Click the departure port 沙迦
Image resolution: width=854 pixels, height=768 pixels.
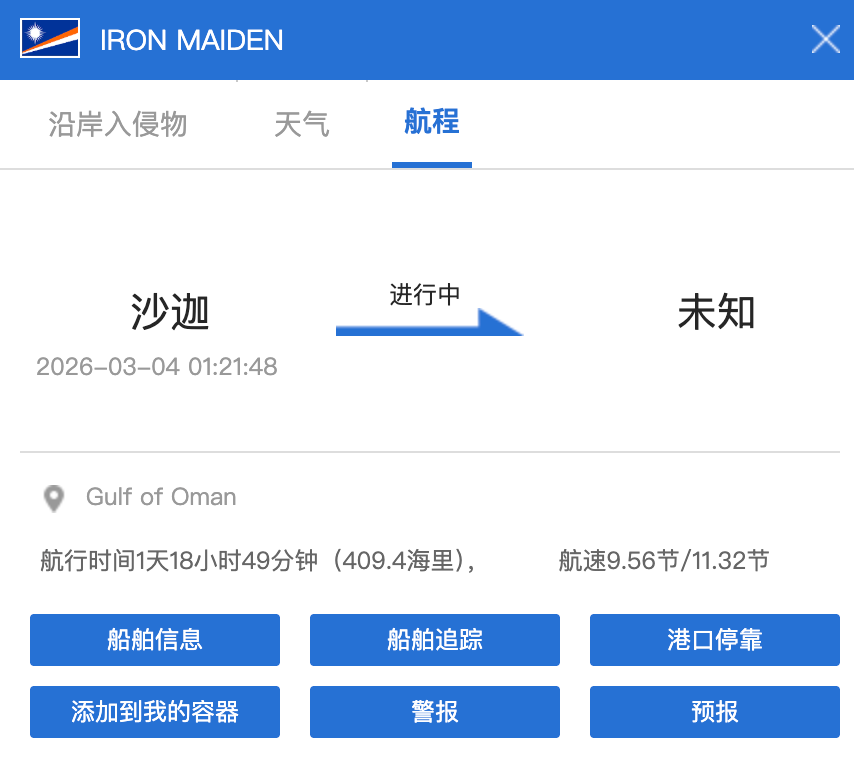(170, 313)
